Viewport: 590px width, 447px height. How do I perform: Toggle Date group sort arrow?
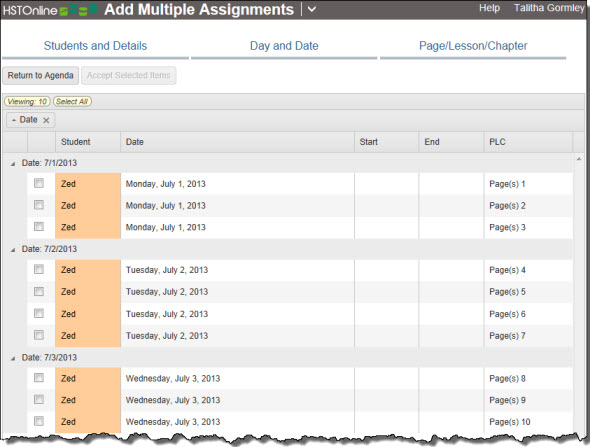point(14,120)
